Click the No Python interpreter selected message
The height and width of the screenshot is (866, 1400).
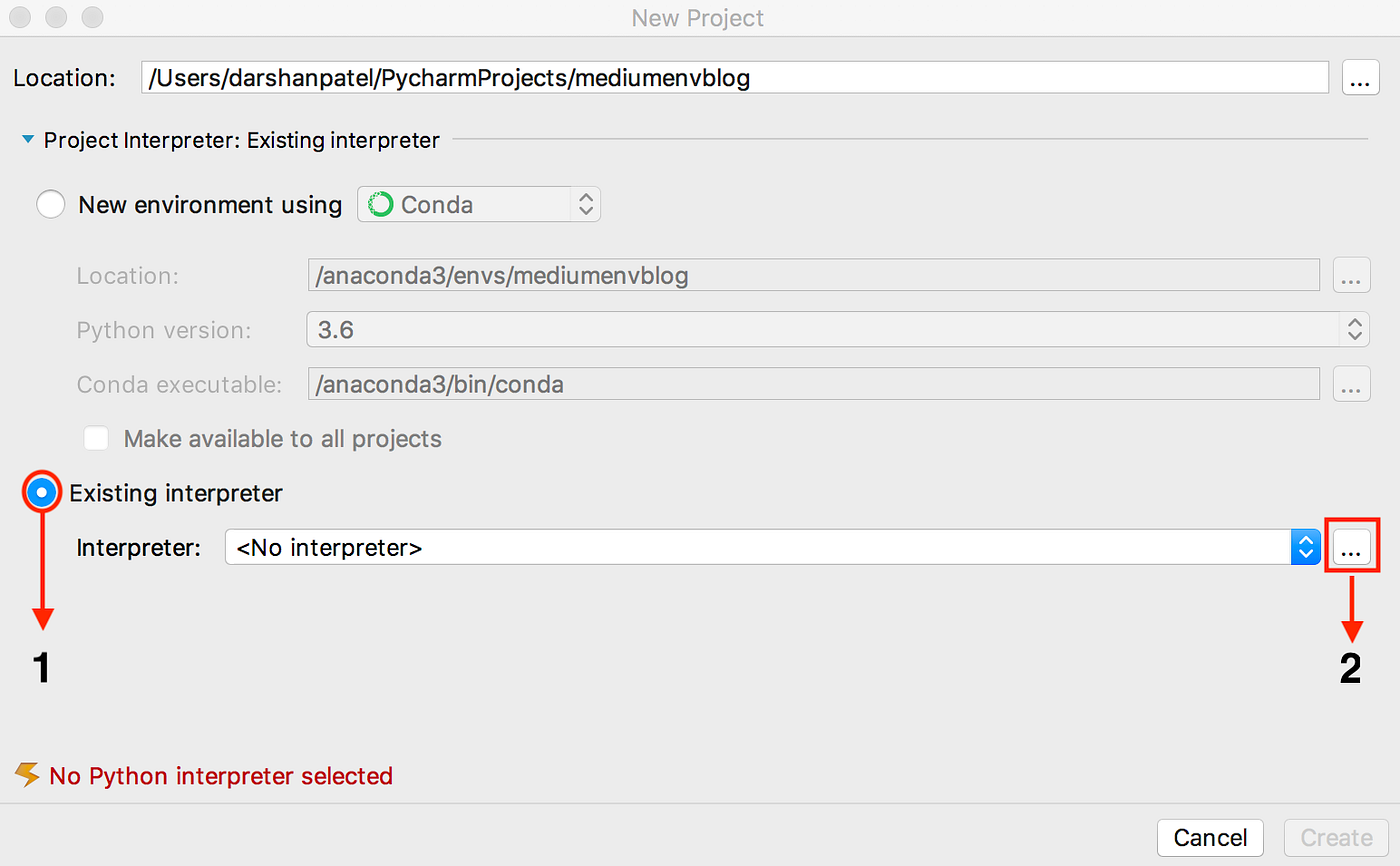(x=222, y=775)
